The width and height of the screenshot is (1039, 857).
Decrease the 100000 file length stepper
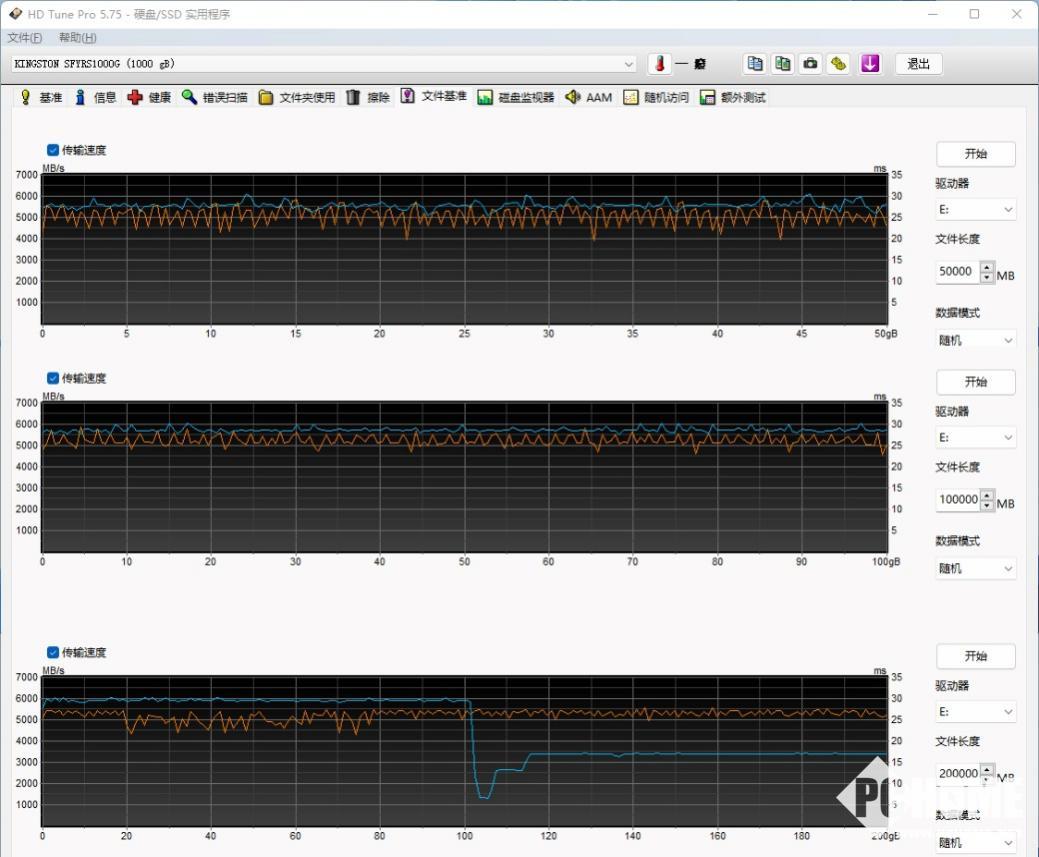click(x=987, y=505)
